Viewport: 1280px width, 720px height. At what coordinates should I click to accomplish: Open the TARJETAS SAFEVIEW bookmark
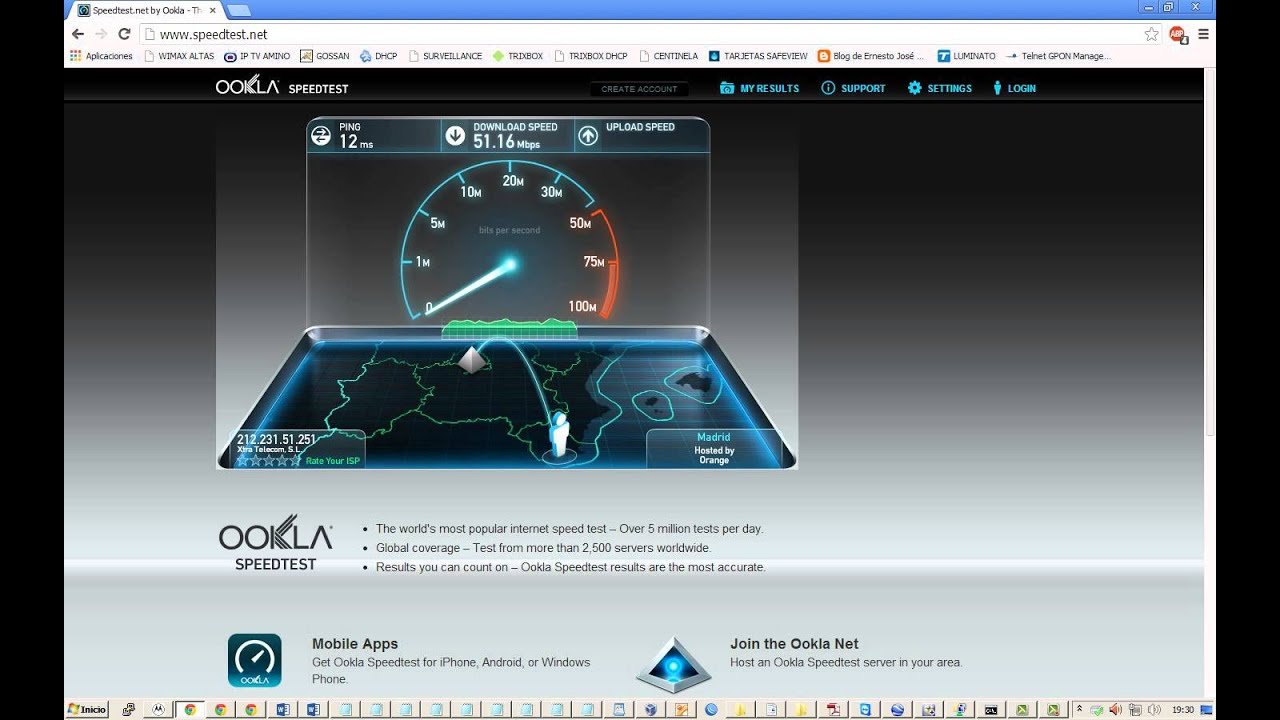[x=758, y=56]
